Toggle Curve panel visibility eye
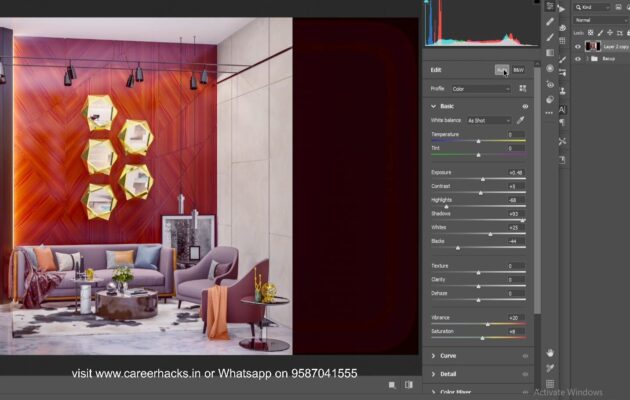 point(525,355)
